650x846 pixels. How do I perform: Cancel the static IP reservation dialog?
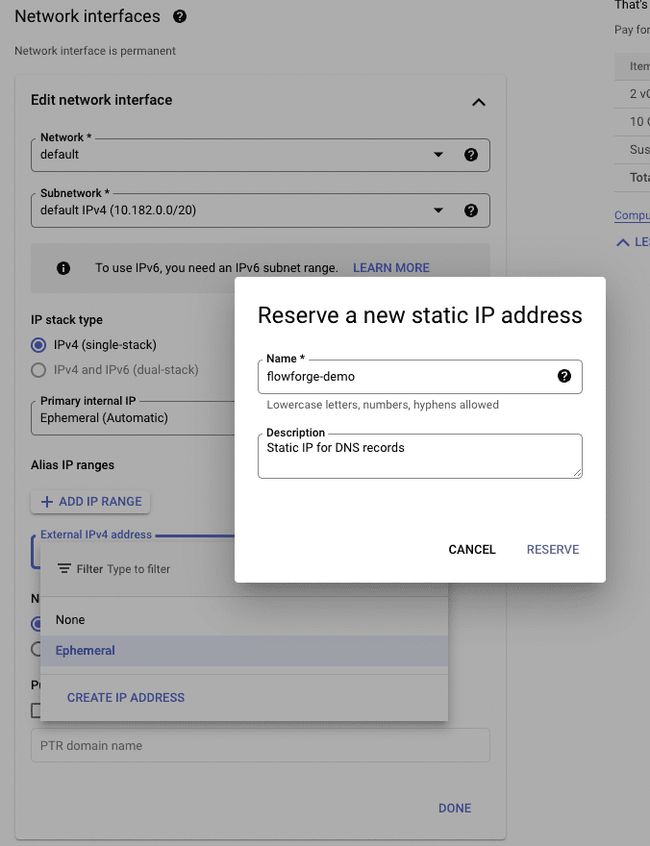pos(472,549)
